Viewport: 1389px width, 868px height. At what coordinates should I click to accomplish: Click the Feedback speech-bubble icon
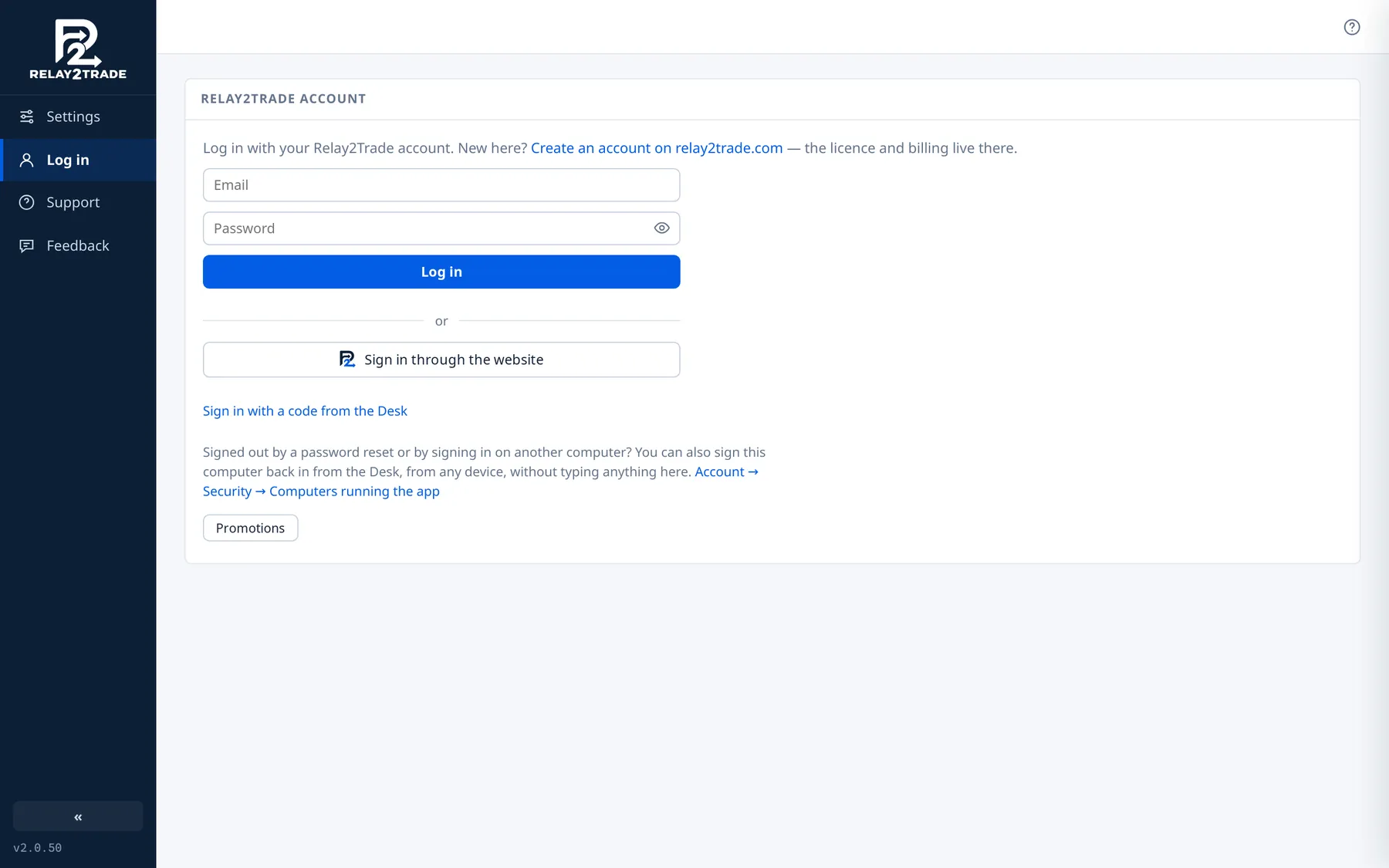pos(27,245)
